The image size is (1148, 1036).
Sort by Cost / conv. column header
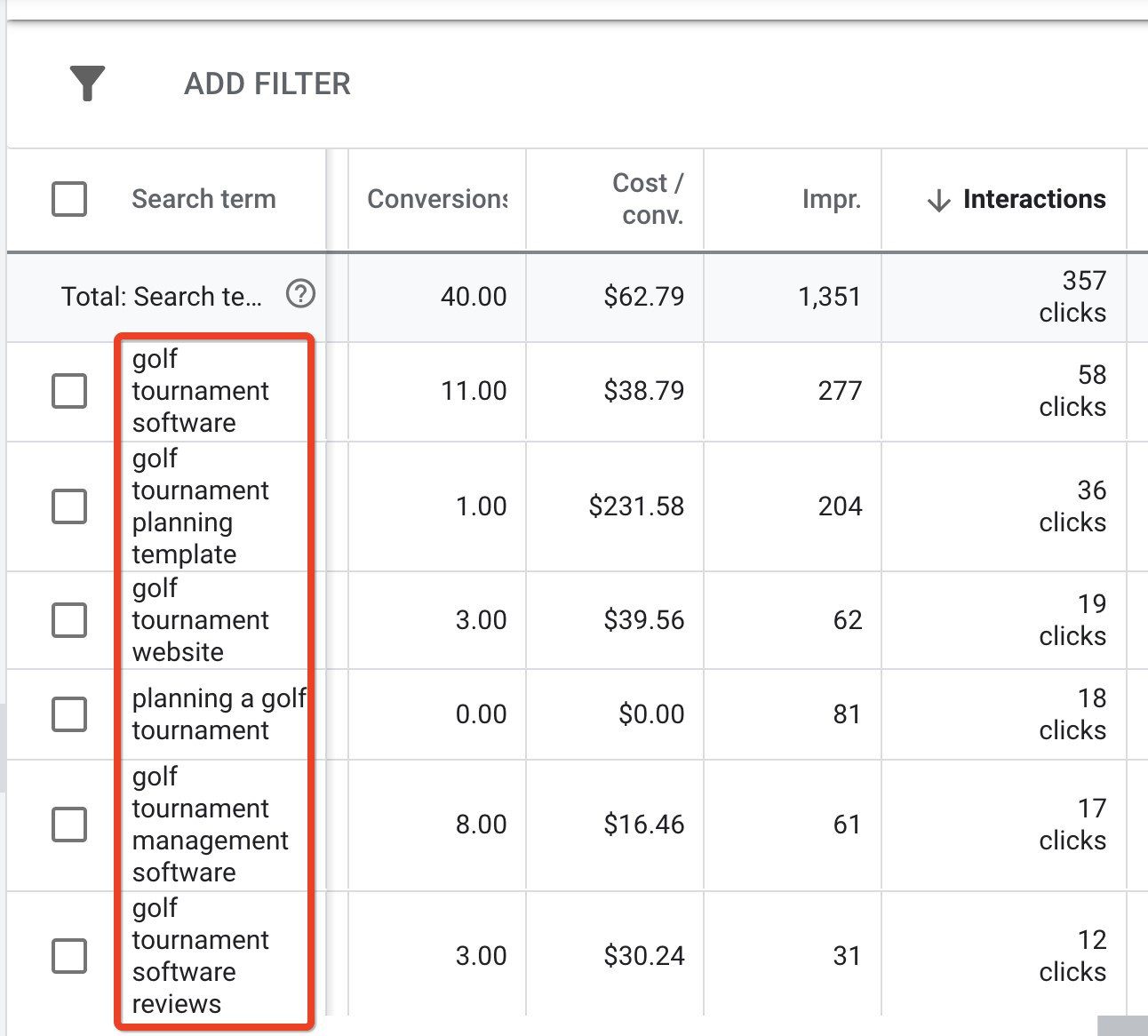pyautogui.click(x=648, y=199)
